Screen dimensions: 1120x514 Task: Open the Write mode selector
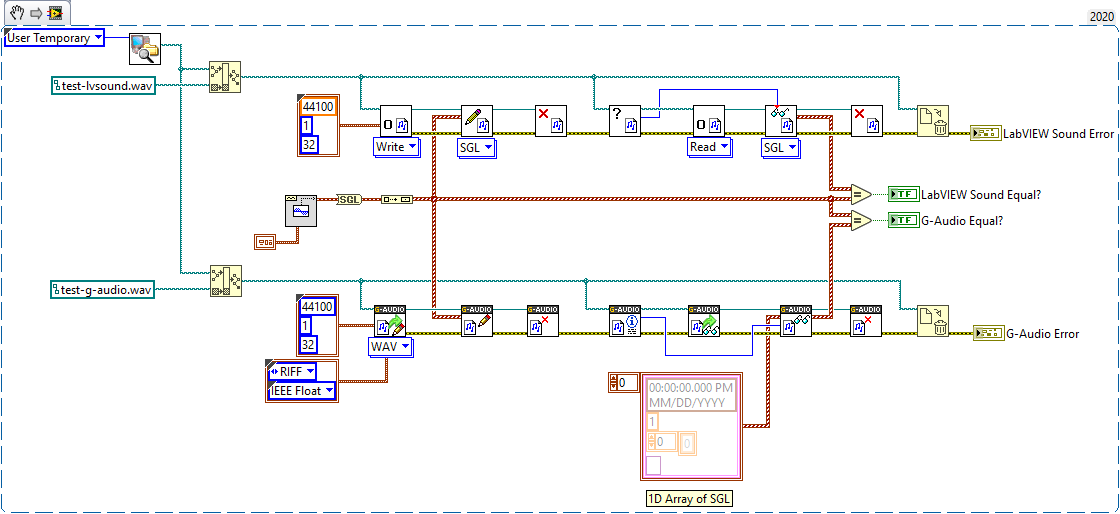(396, 146)
